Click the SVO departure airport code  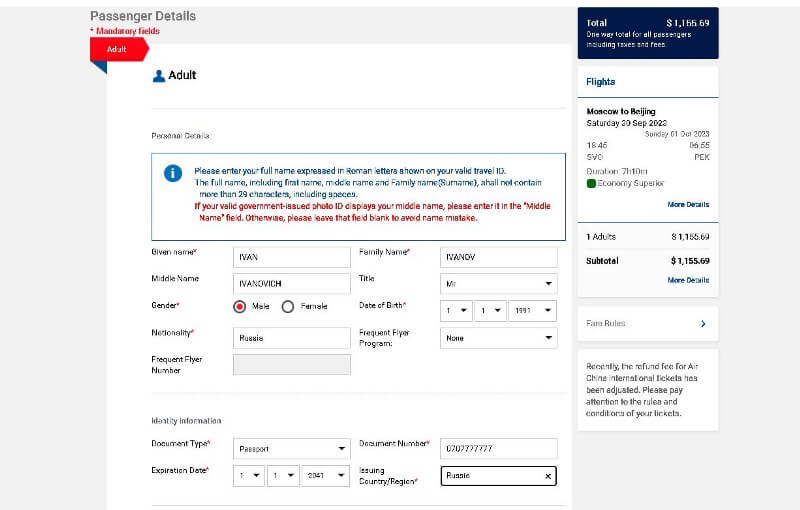(595, 157)
